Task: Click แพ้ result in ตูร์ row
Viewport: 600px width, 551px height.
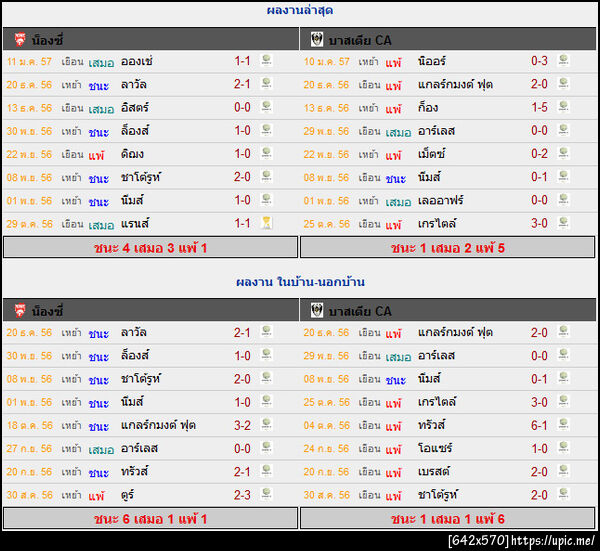Action: click(x=96, y=496)
